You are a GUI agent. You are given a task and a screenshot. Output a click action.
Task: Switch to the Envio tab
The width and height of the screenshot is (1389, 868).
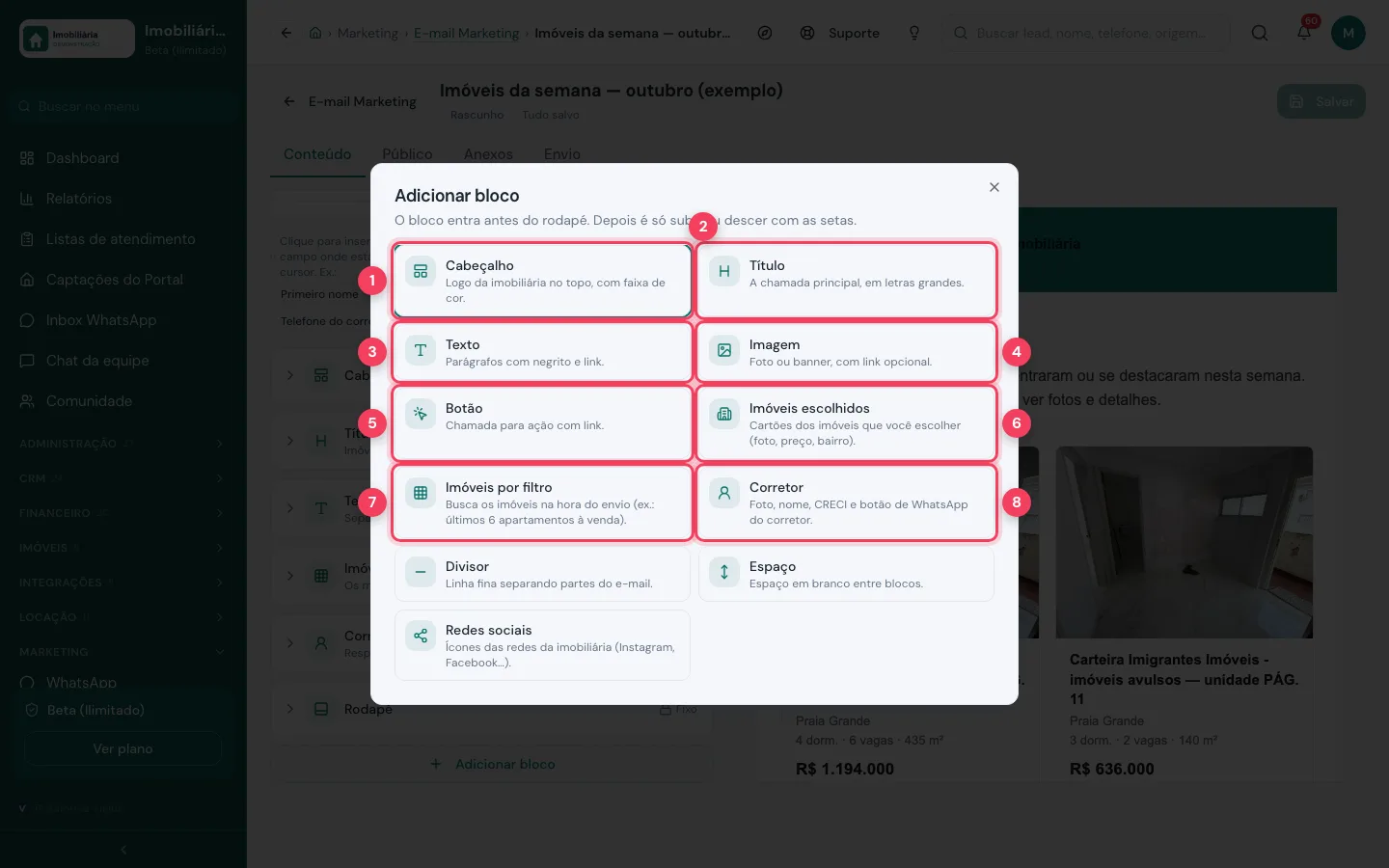tap(562, 154)
